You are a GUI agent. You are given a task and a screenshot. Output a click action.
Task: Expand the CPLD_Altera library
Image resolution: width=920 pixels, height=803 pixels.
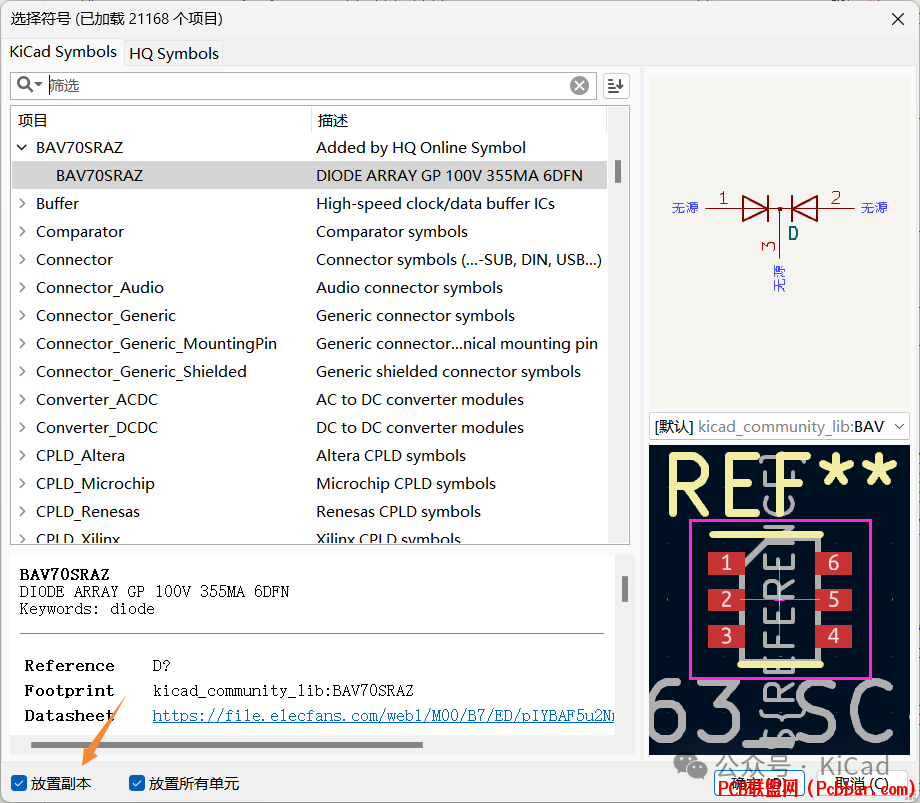[x=22, y=456]
